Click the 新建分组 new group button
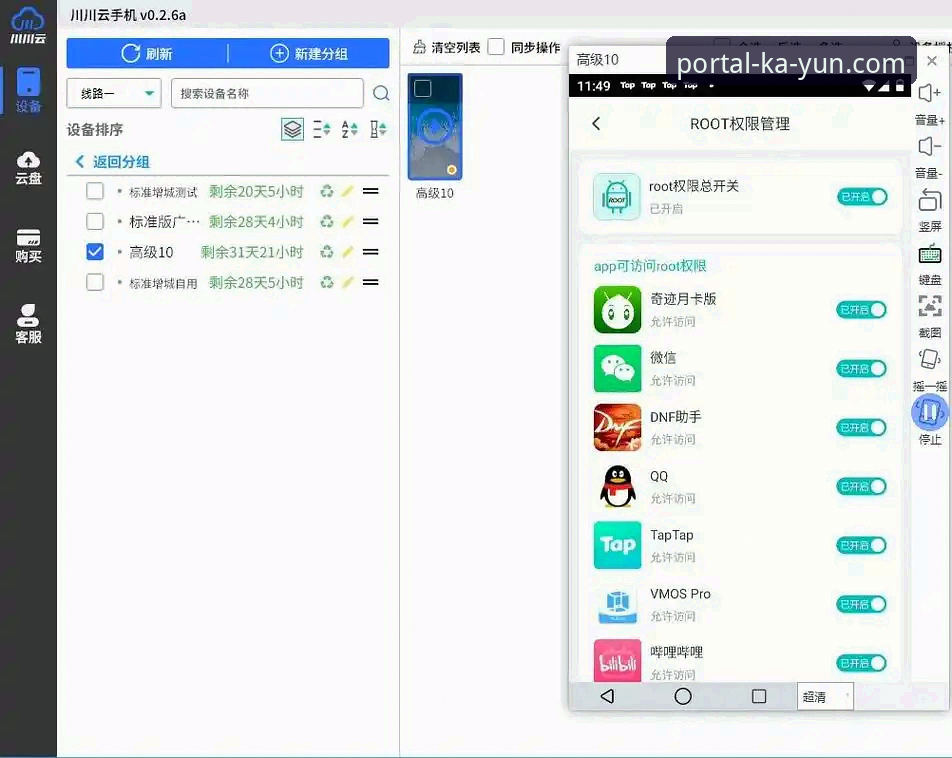This screenshot has width=952, height=758. click(308, 53)
